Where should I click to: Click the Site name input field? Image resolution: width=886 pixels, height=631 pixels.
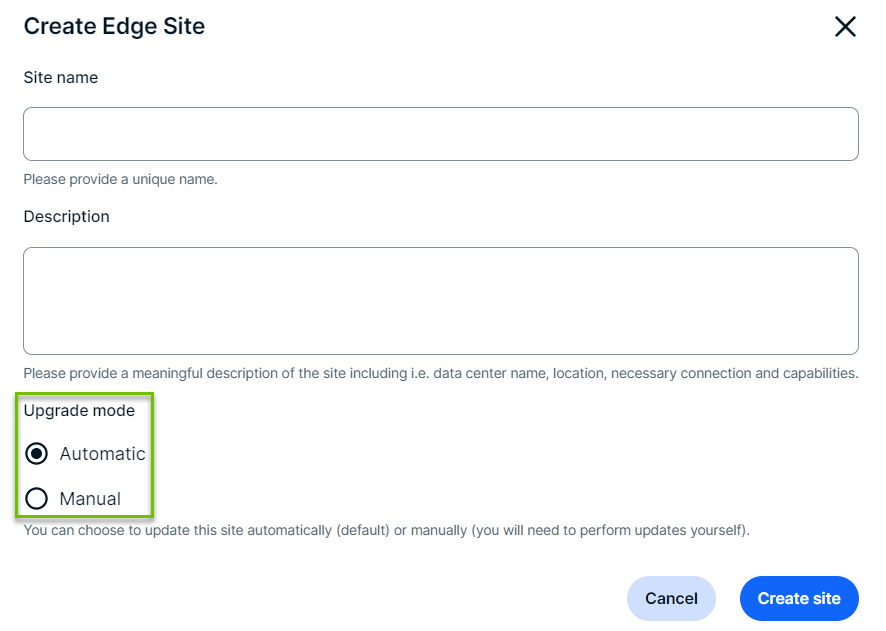(441, 134)
